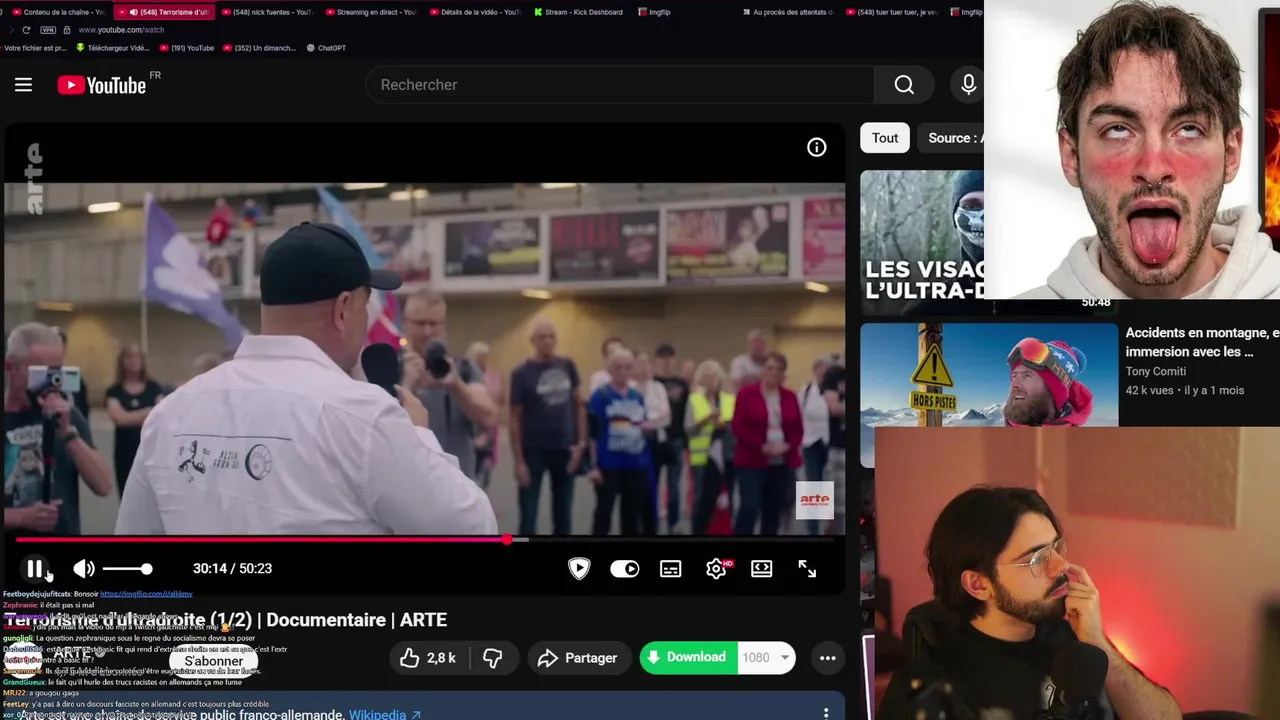Reload the page with the refresh icon

[x=26, y=30]
